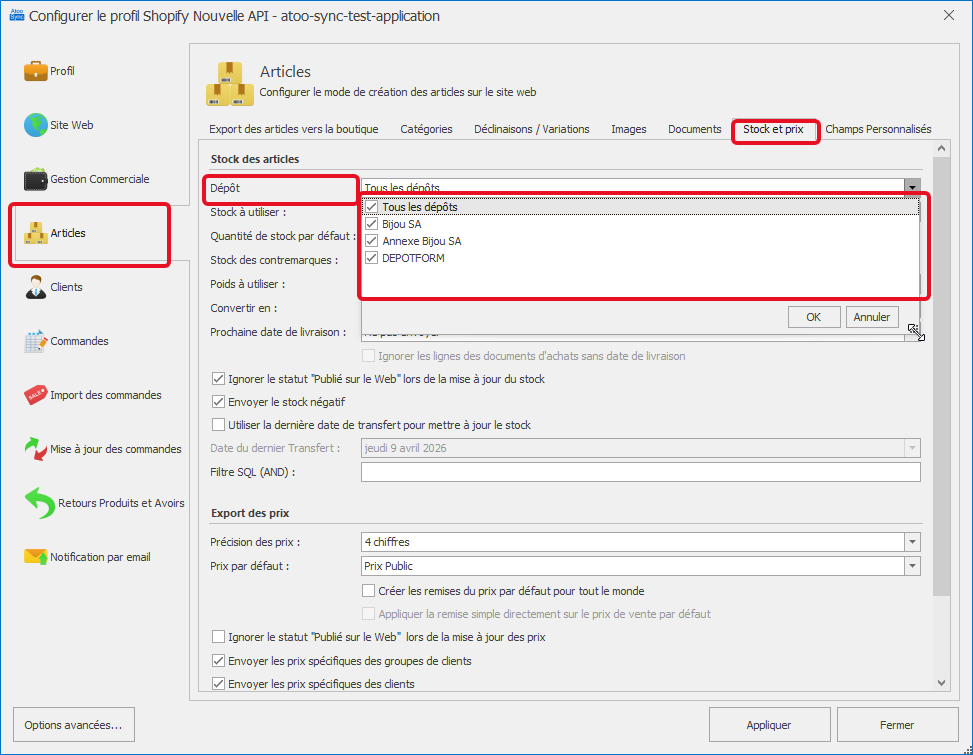
Task: Open Options avancées…
Action: (x=73, y=725)
